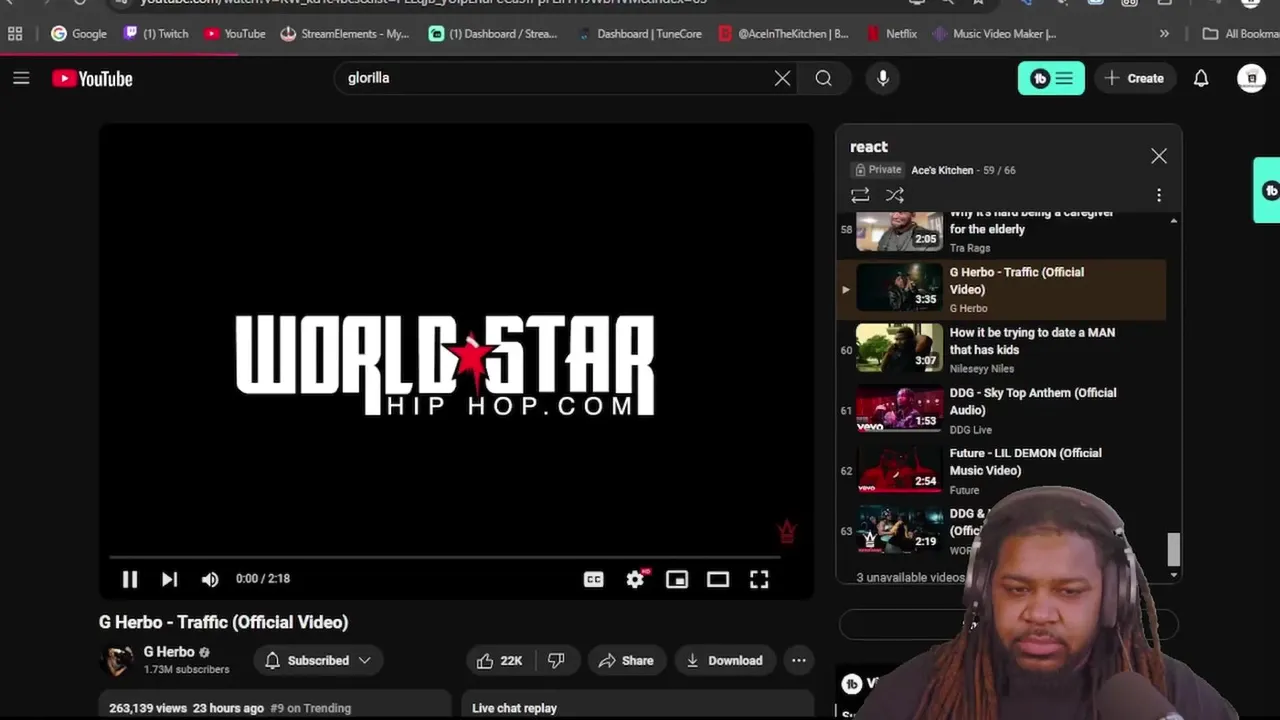Open more actions ellipsis under video
The width and height of the screenshot is (1280, 720).
tap(798, 660)
